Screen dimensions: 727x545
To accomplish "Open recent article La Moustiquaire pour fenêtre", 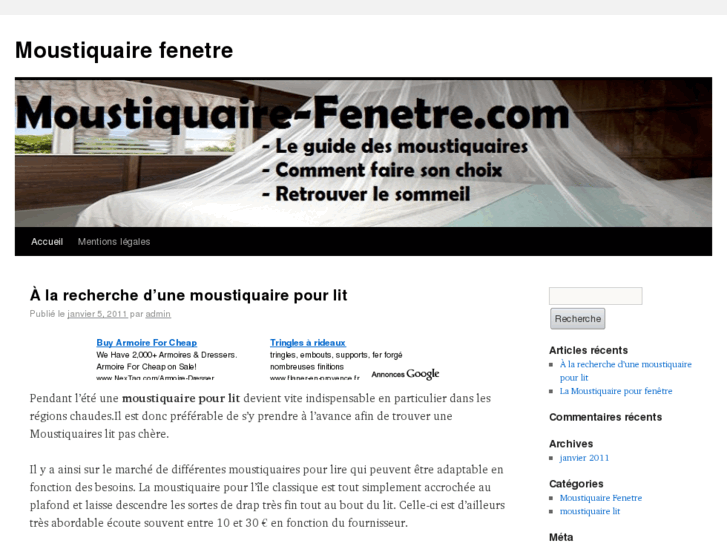I will pos(616,391).
